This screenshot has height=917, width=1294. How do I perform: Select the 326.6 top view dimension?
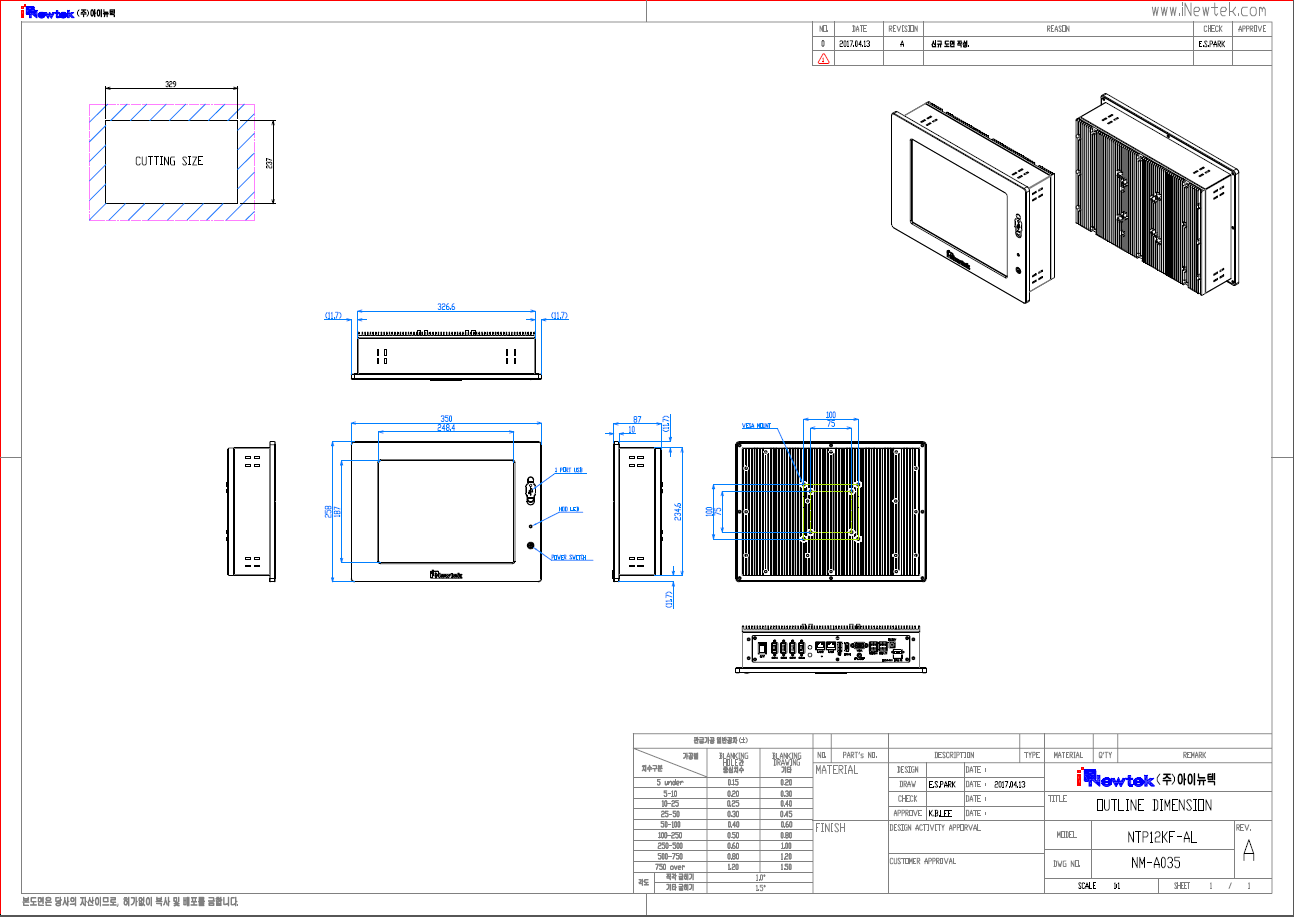(447, 307)
